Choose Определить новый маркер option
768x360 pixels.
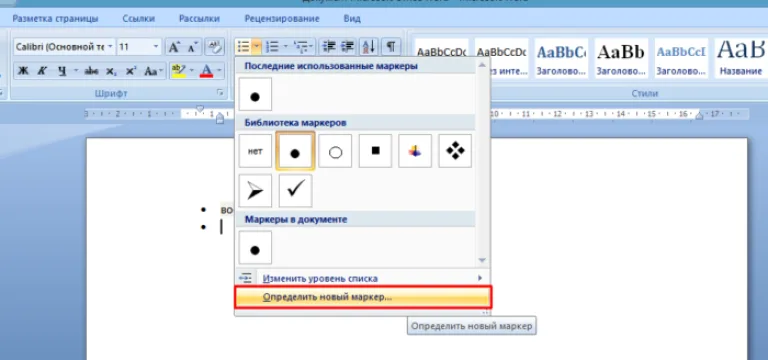[x=362, y=297]
